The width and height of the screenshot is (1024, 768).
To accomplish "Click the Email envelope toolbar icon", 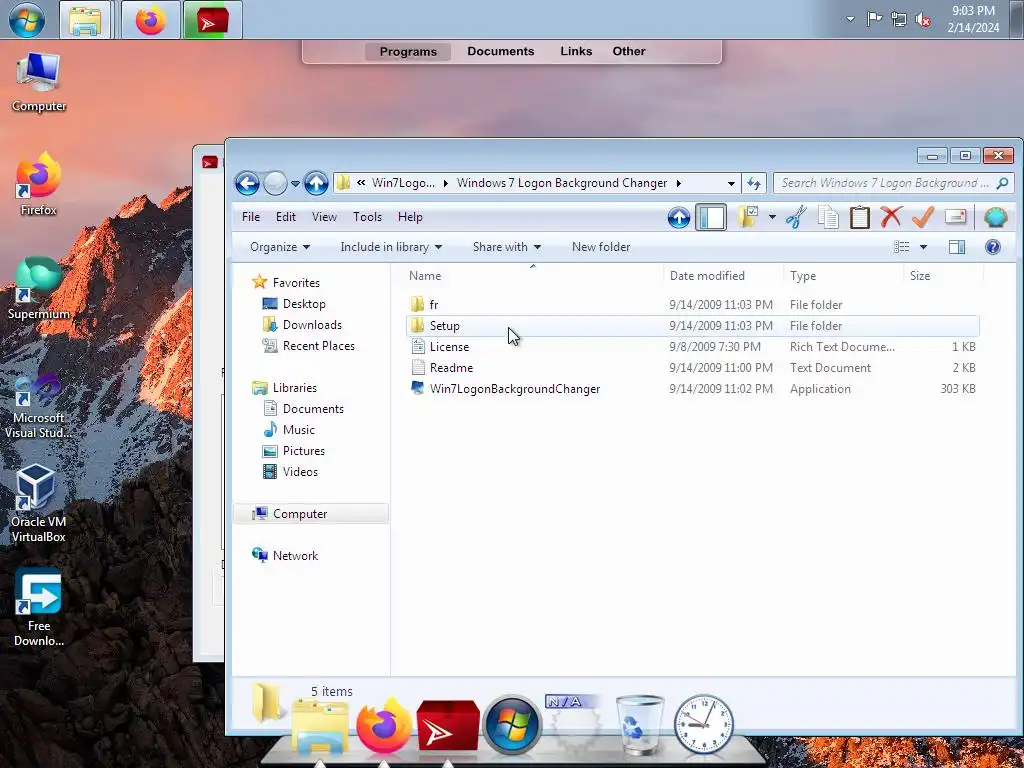I will point(955,217).
